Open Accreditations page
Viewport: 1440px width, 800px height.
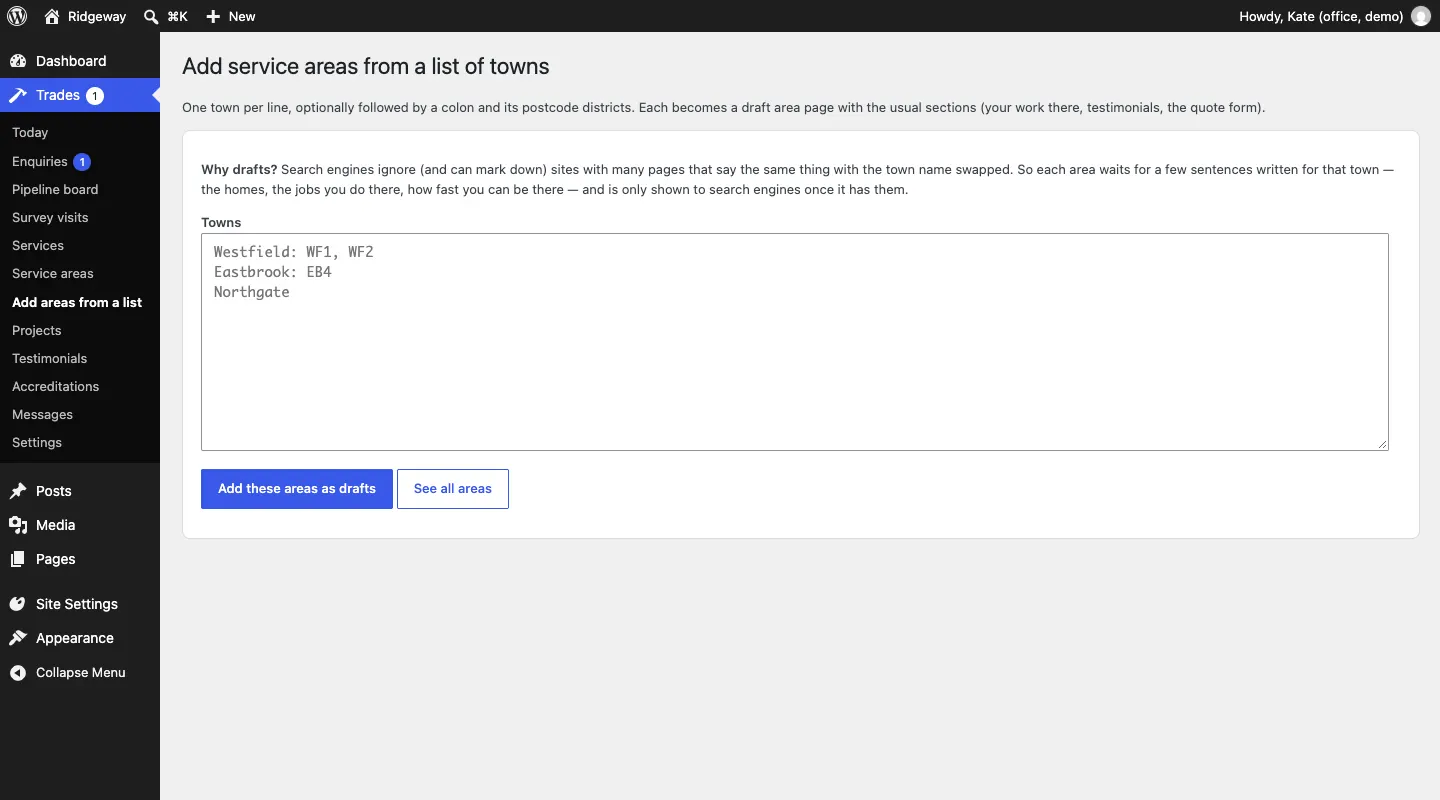pyautogui.click(x=56, y=386)
